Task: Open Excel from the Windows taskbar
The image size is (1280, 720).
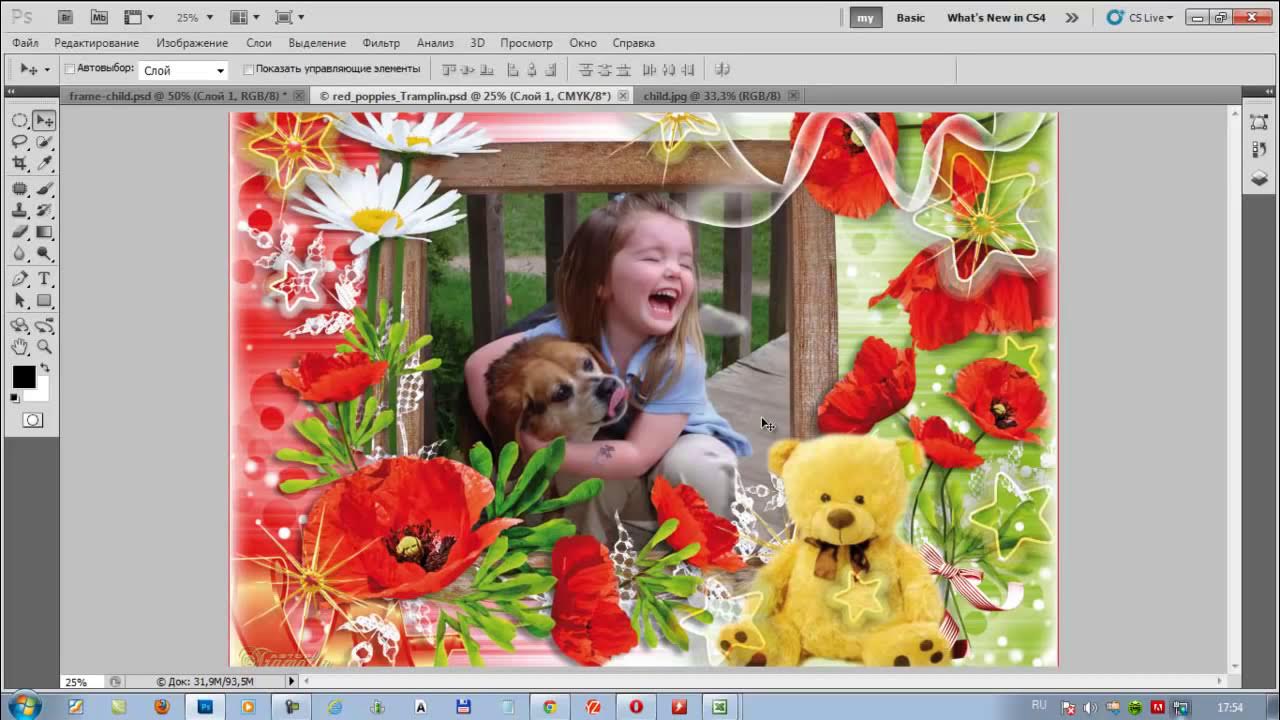Action: click(x=719, y=707)
